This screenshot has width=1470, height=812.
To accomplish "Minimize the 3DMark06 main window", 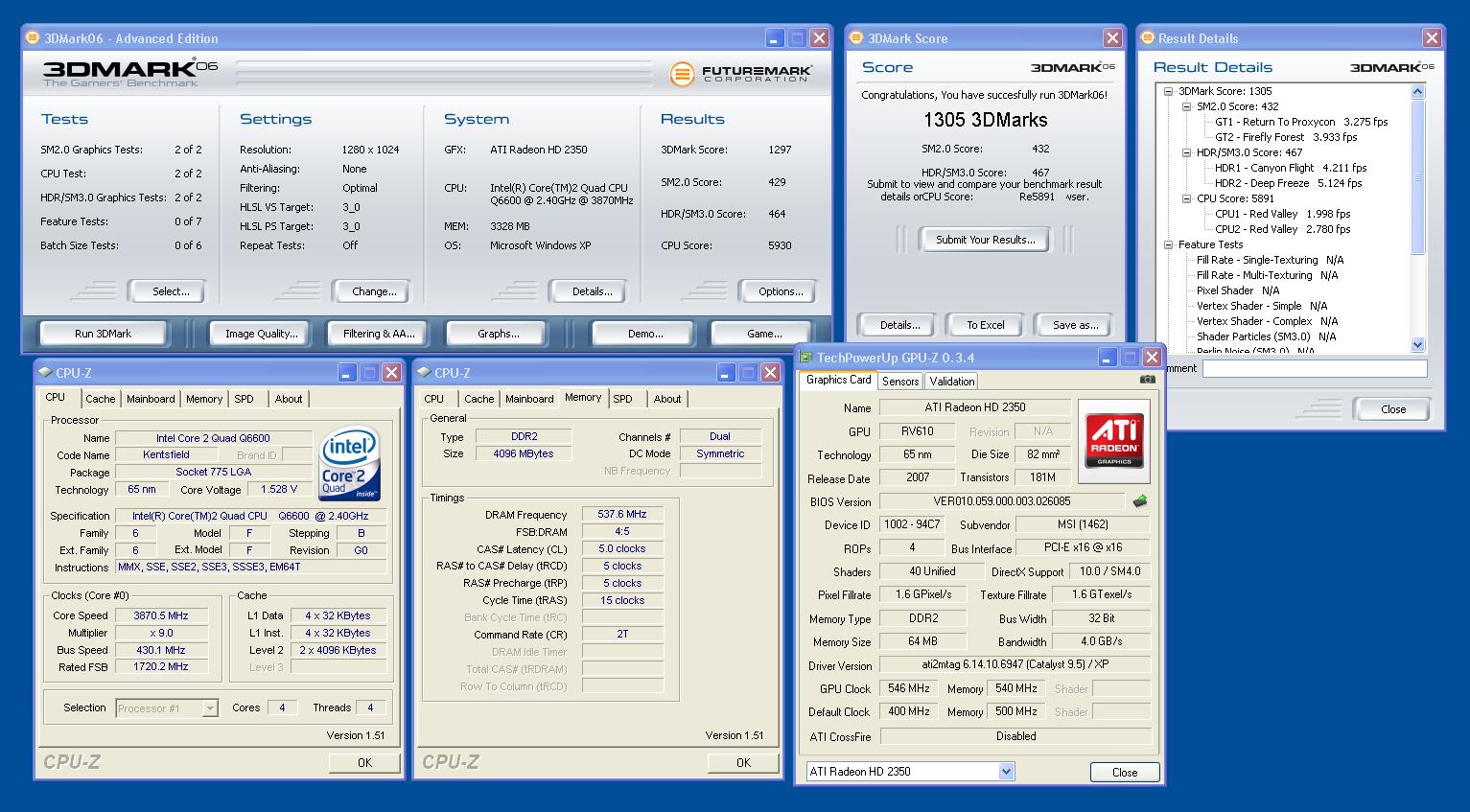I will coord(775,38).
